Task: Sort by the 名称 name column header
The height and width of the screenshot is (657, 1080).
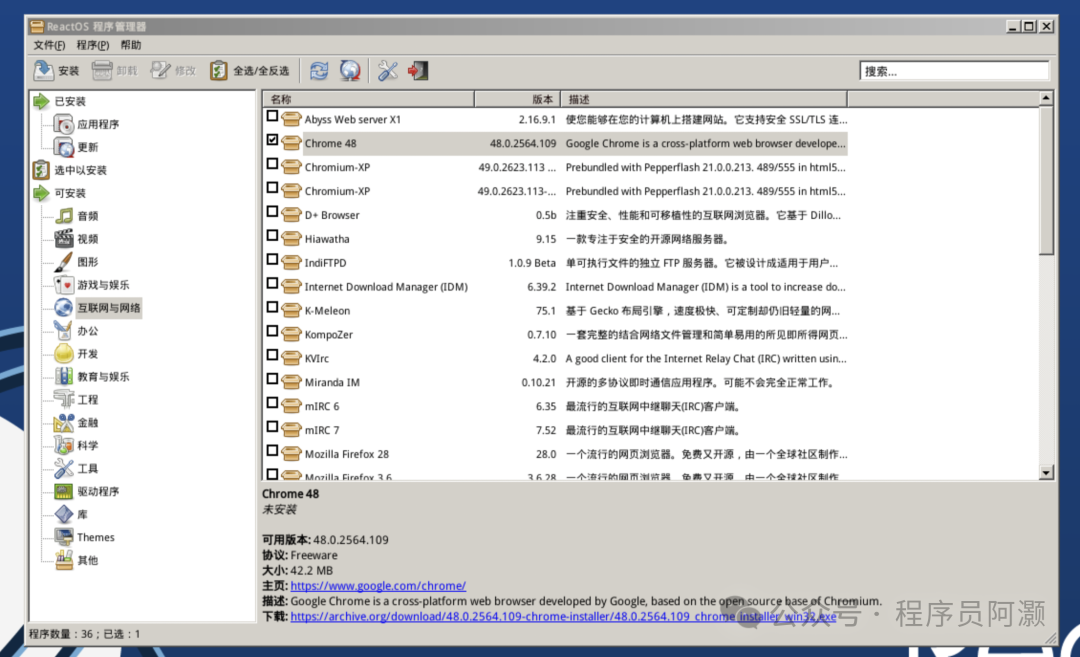Action: [368, 99]
